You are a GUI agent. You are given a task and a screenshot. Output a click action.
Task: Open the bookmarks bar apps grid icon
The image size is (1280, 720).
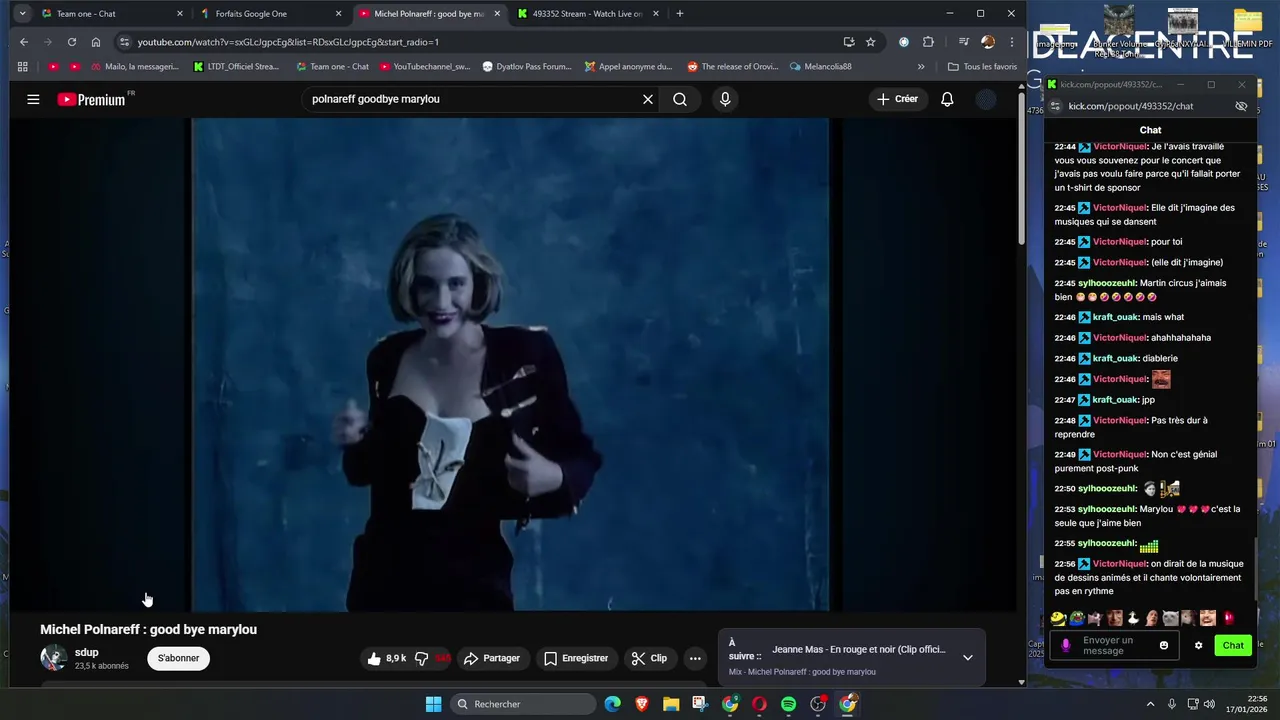(x=23, y=67)
